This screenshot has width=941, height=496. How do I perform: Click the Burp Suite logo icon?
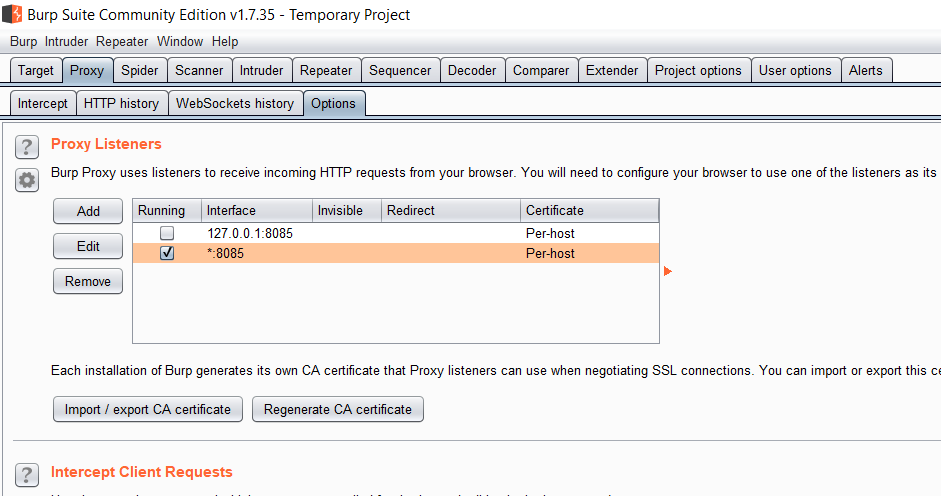13,14
